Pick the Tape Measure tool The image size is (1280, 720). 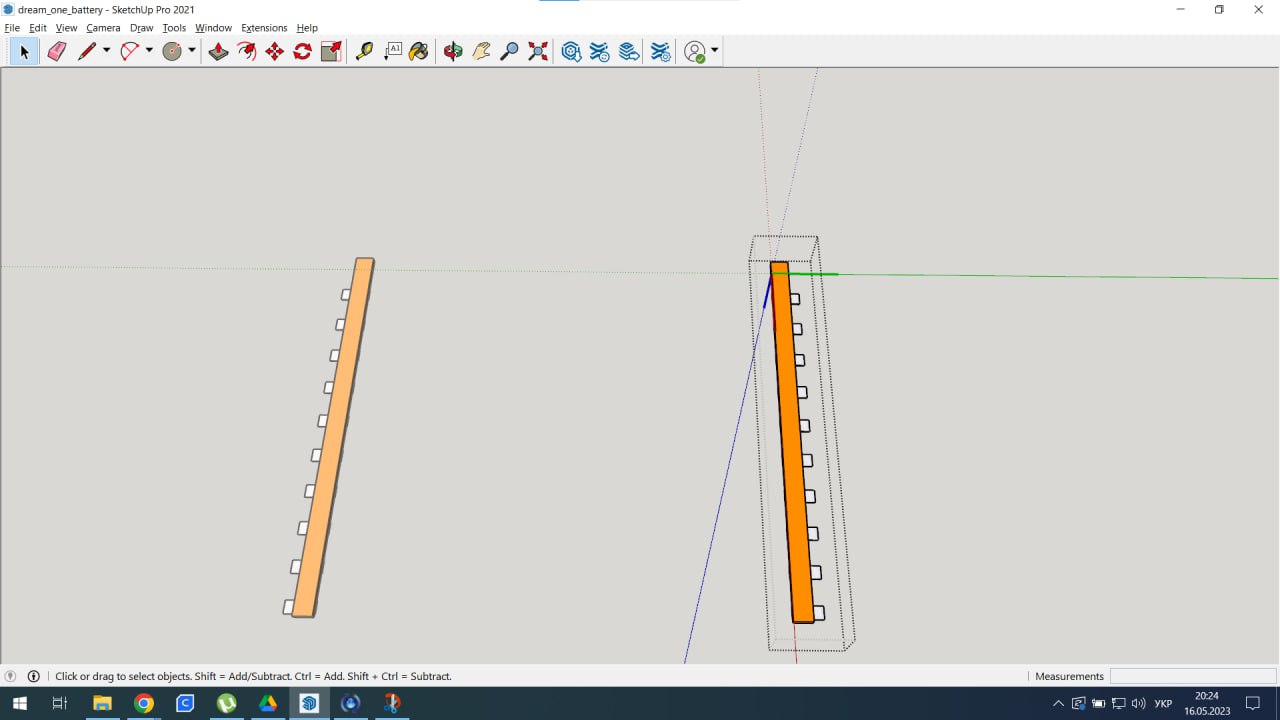364,51
